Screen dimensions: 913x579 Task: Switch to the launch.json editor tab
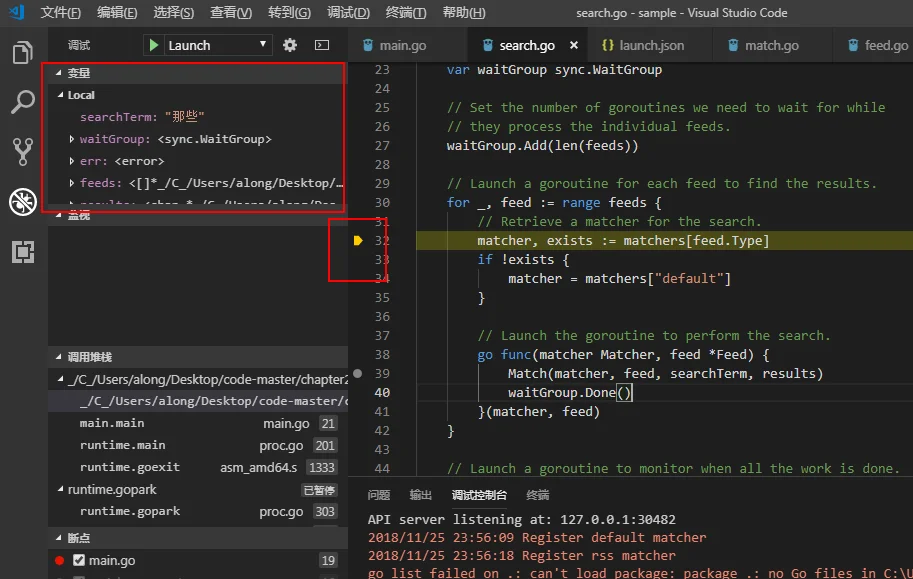point(651,45)
